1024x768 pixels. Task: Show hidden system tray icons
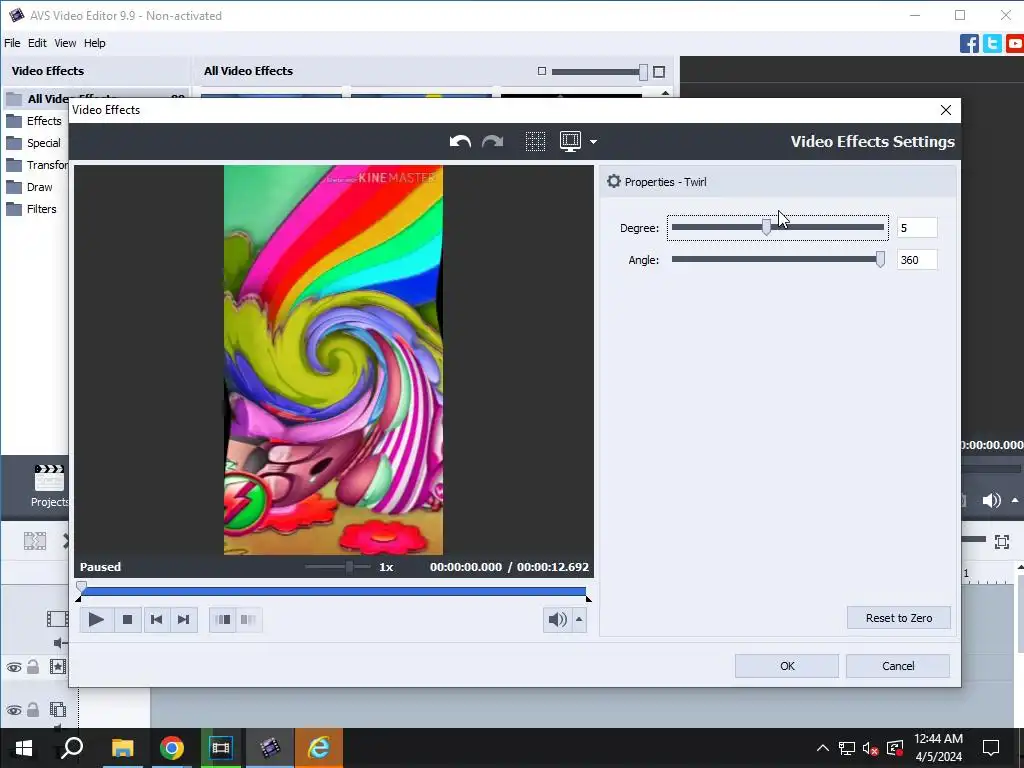pyautogui.click(x=823, y=748)
